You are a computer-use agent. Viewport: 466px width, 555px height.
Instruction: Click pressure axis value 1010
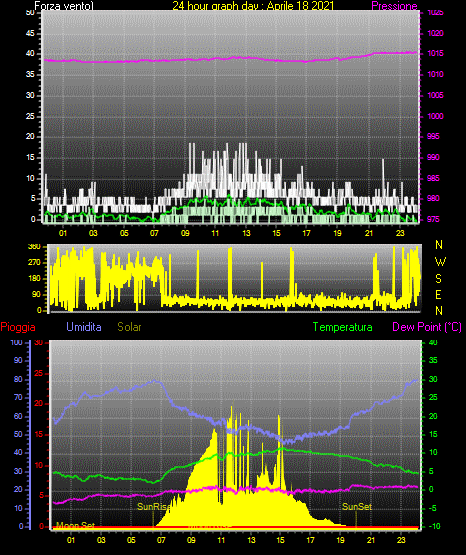pos(435,74)
